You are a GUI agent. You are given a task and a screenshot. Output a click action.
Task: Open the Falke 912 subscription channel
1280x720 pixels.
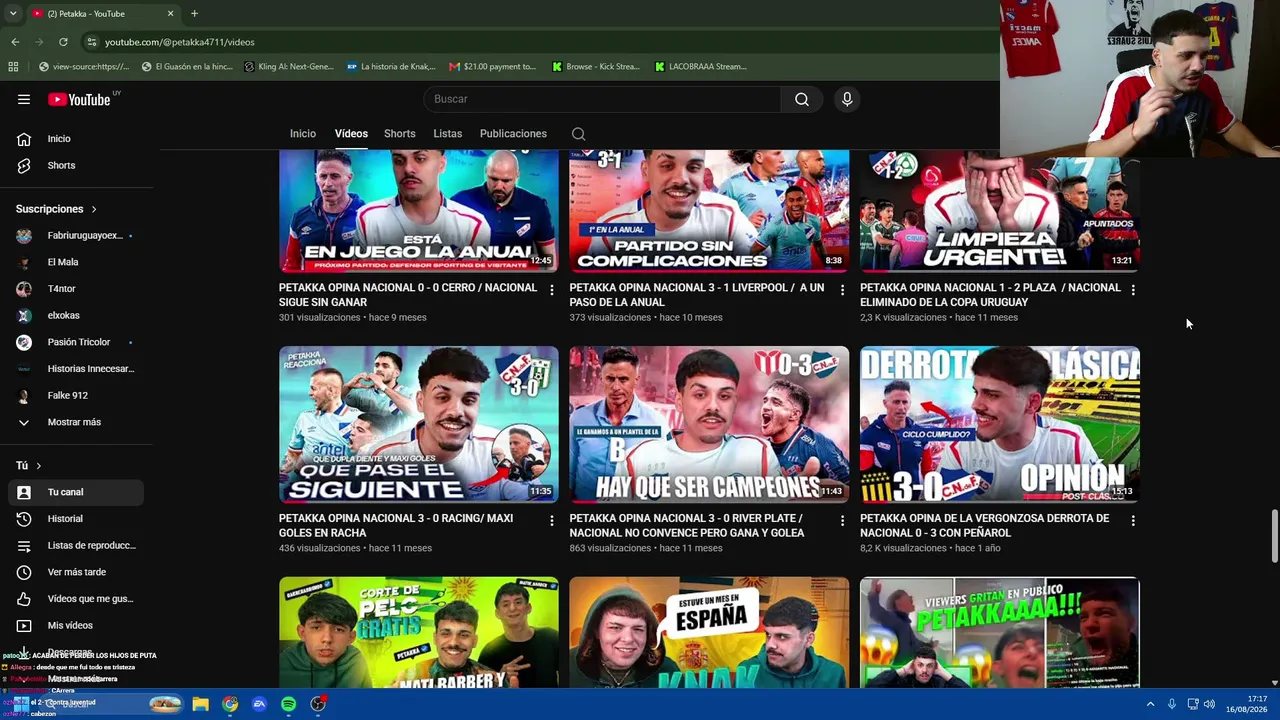[x=75, y=396]
